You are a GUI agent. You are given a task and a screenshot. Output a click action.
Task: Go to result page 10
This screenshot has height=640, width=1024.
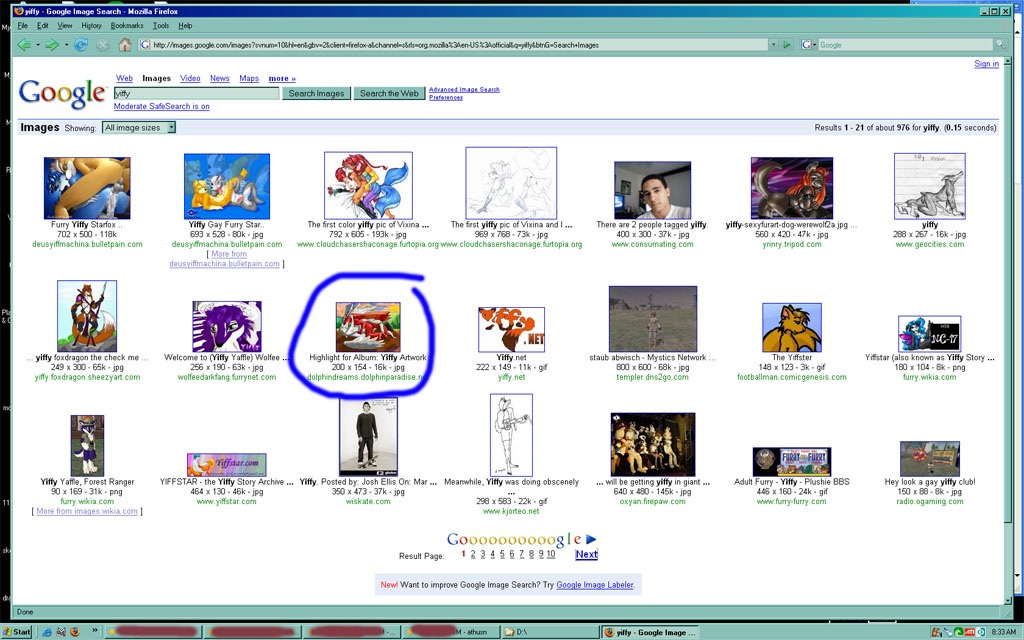click(551, 554)
